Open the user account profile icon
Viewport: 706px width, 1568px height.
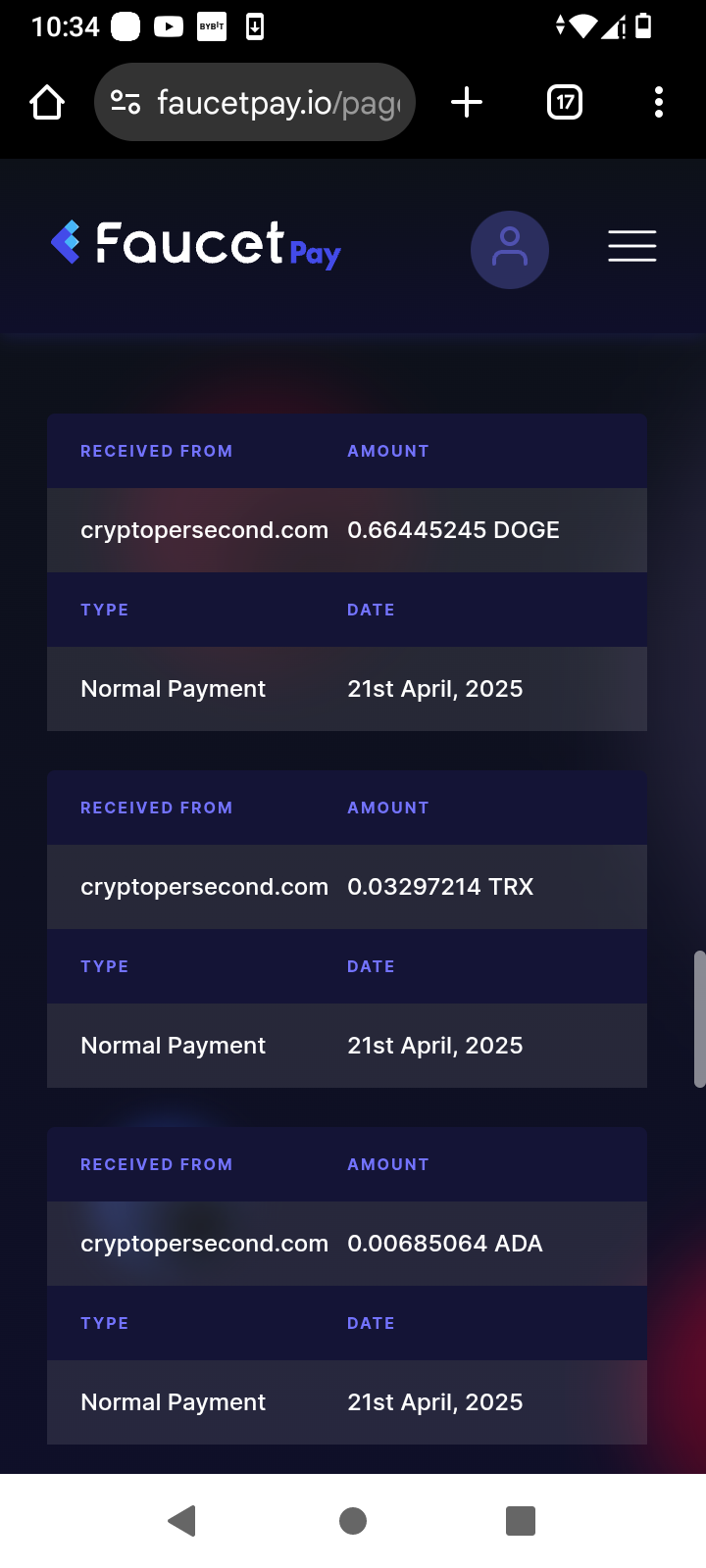click(509, 250)
